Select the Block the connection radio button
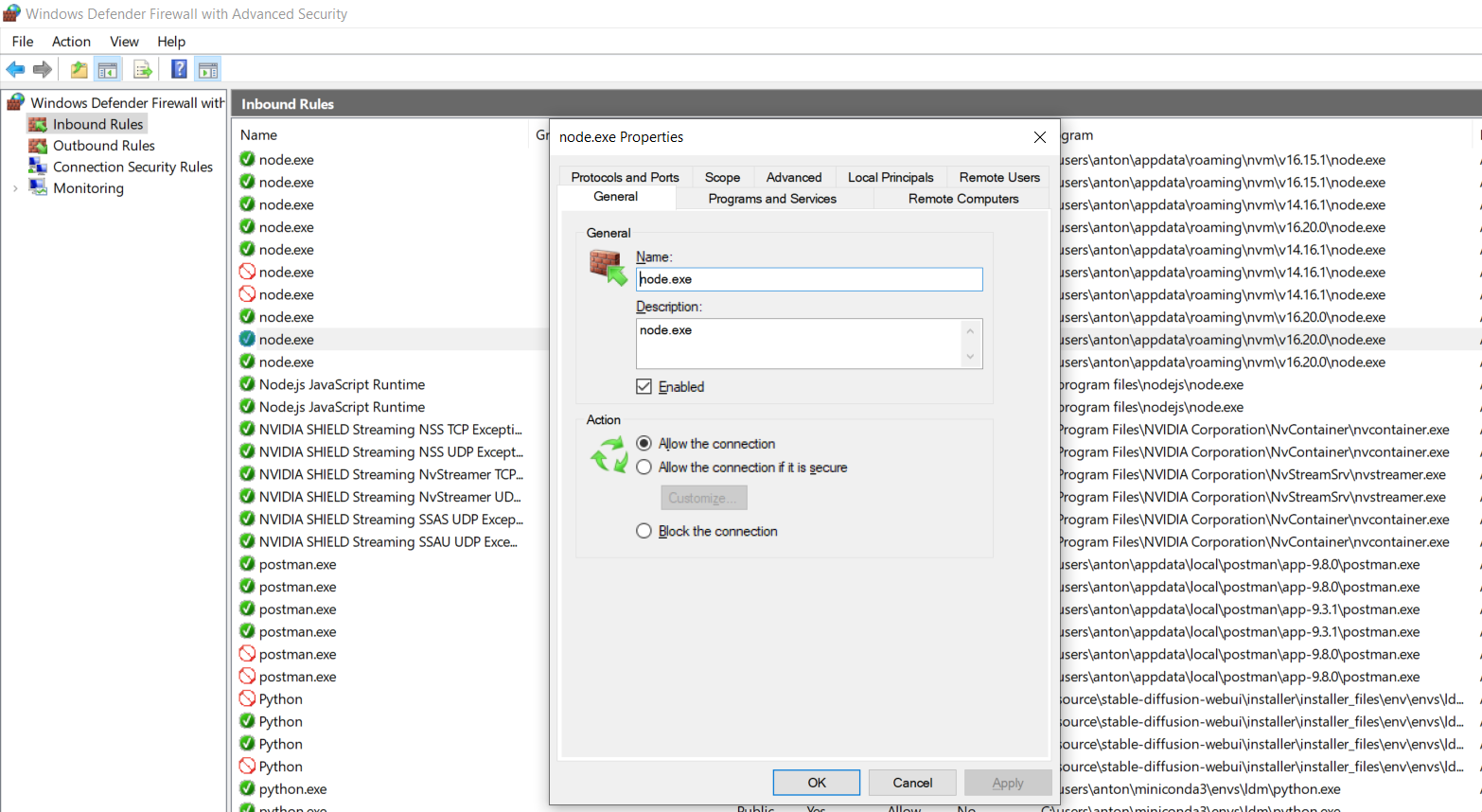 [x=644, y=531]
